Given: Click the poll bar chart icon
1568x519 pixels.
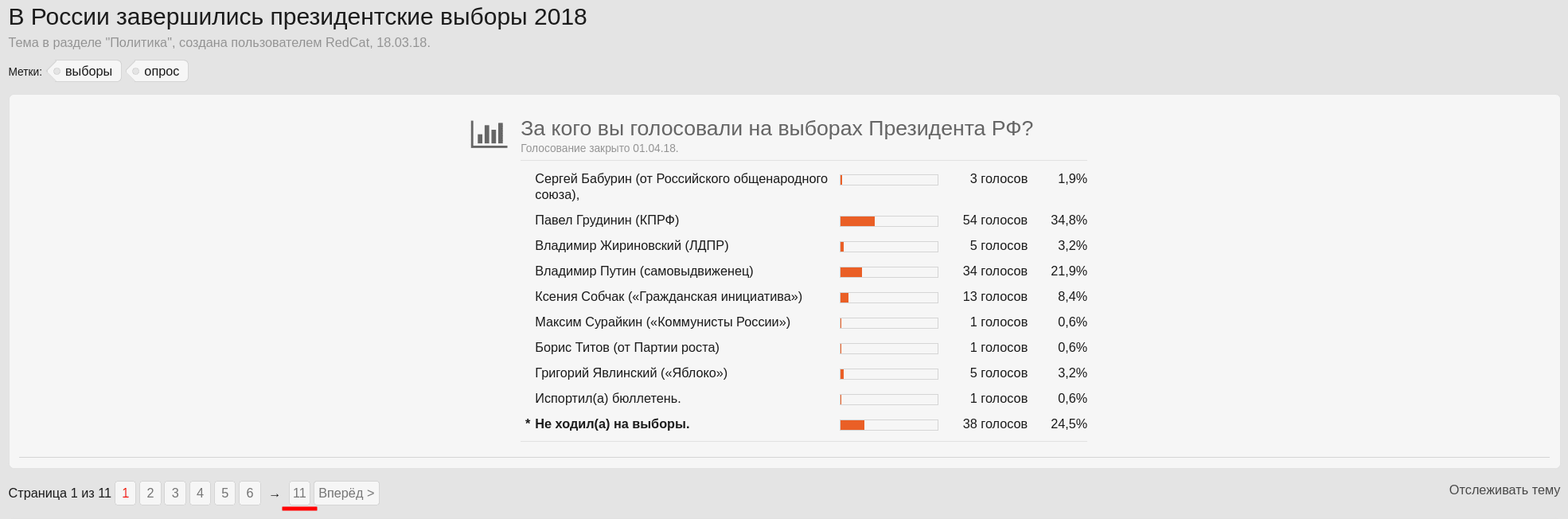Looking at the screenshot, I should [489, 134].
